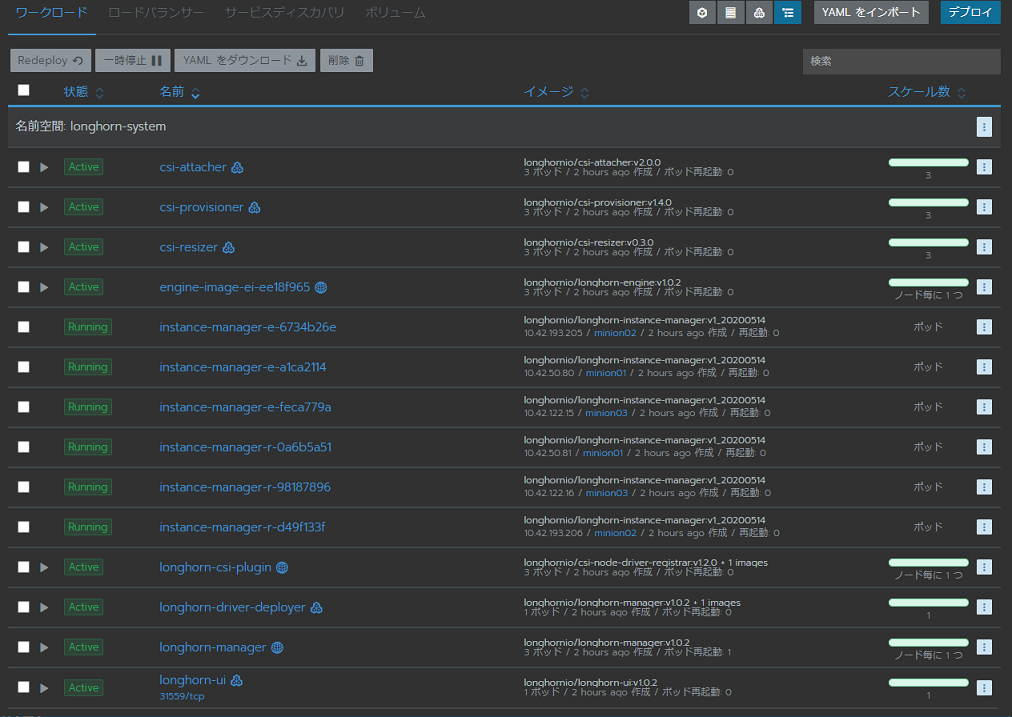Check the instance-manager-e-6734b26e row checkbox
The image size is (1012, 717).
click(24, 327)
